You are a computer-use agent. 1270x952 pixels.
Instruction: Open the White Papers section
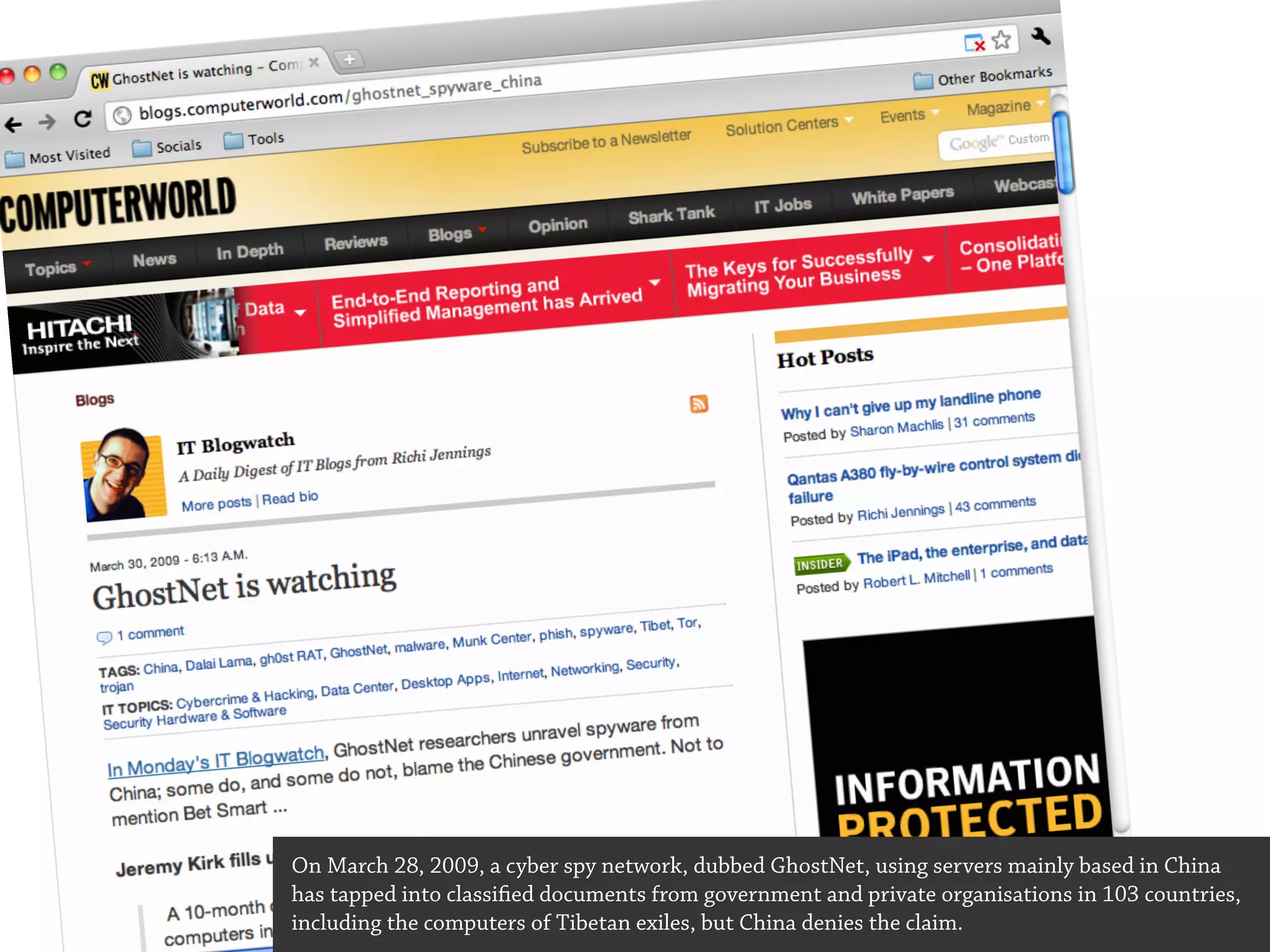(902, 195)
